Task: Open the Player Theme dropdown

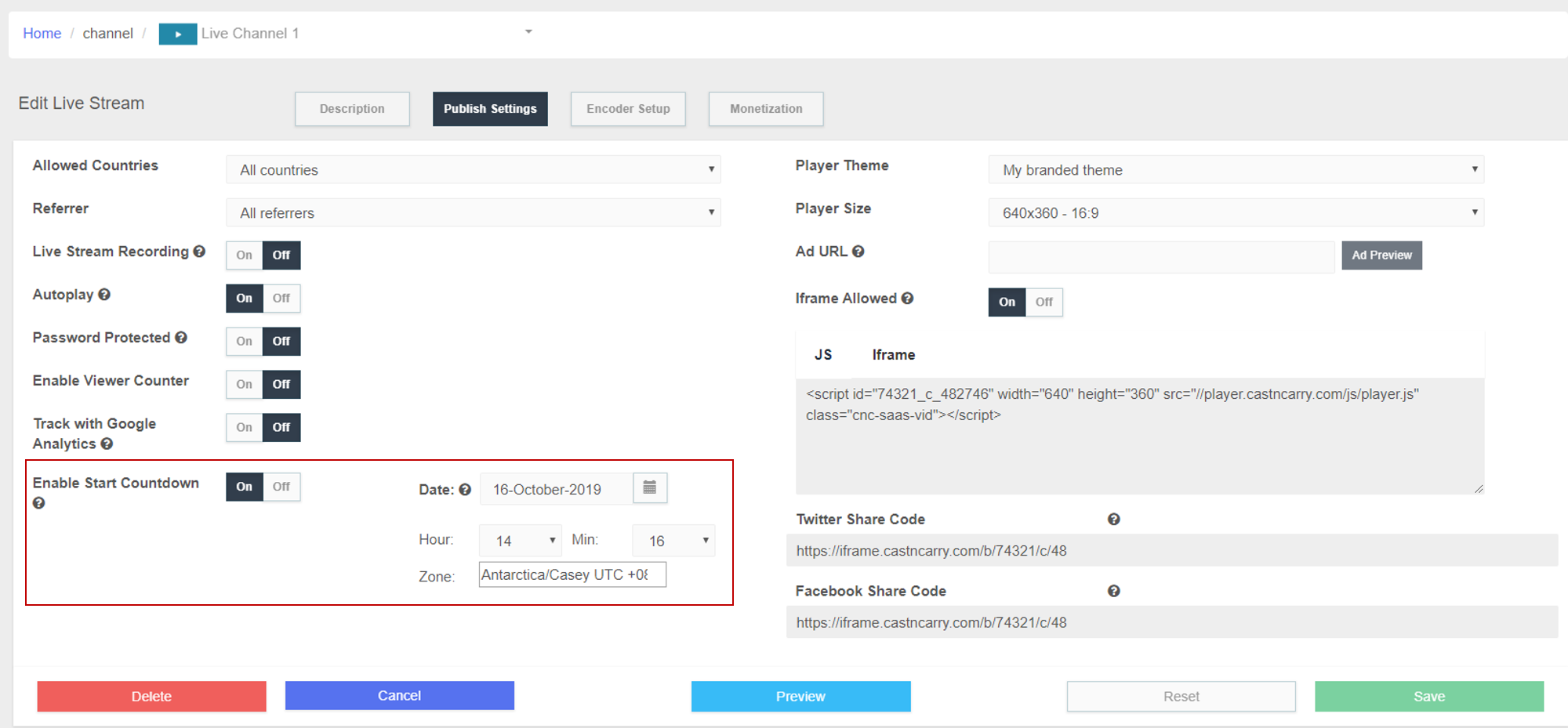Action: [1236, 170]
